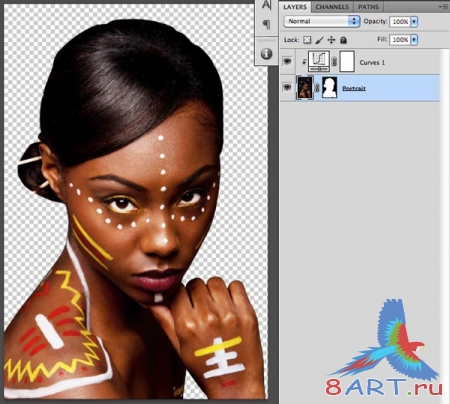Open the blend mode Normal dropdown

pos(322,21)
